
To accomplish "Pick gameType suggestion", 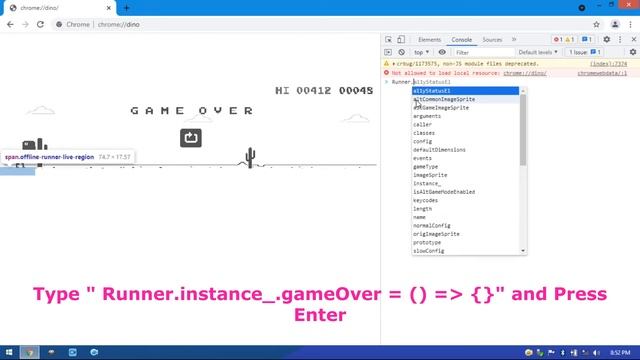I will point(465,167).
